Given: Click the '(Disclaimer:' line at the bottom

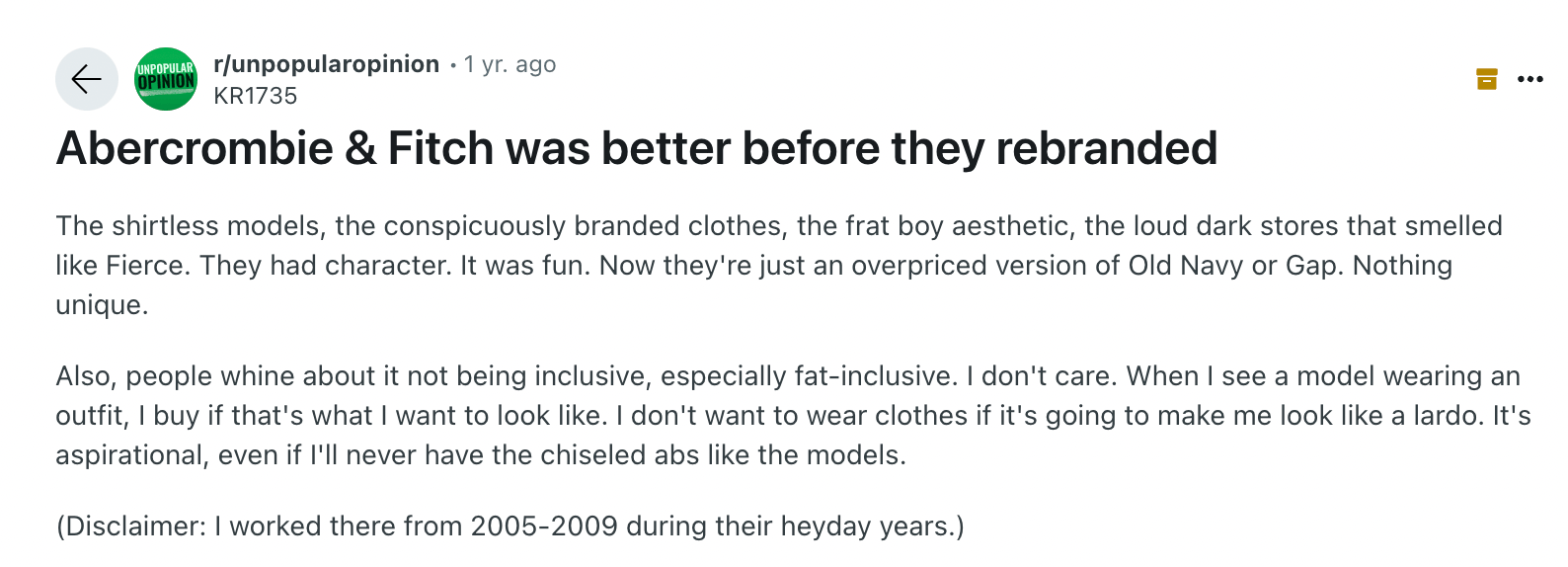Looking at the screenshot, I should pos(510,526).
